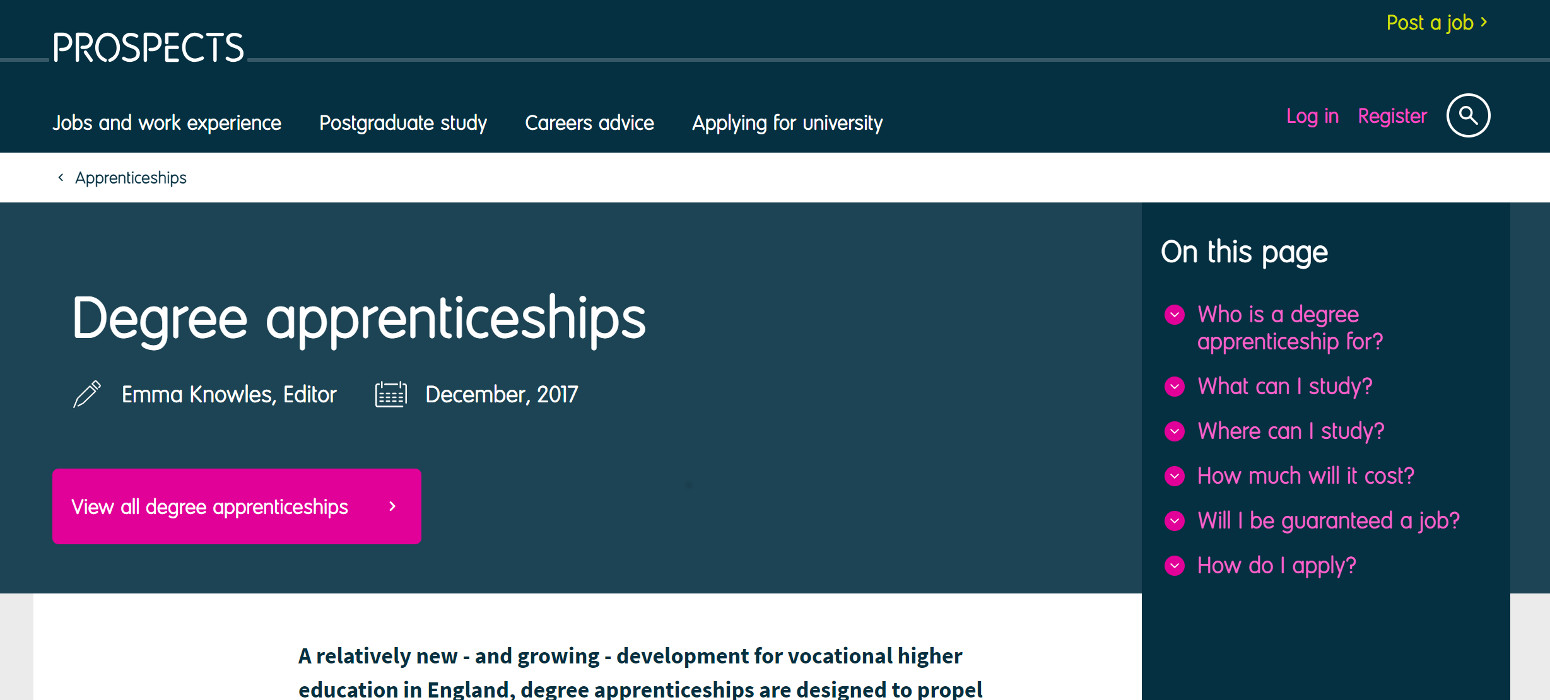1550x700 pixels.
Task: Click chevron icon beside Who is a degree apprenticeship for
Action: (x=1175, y=315)
